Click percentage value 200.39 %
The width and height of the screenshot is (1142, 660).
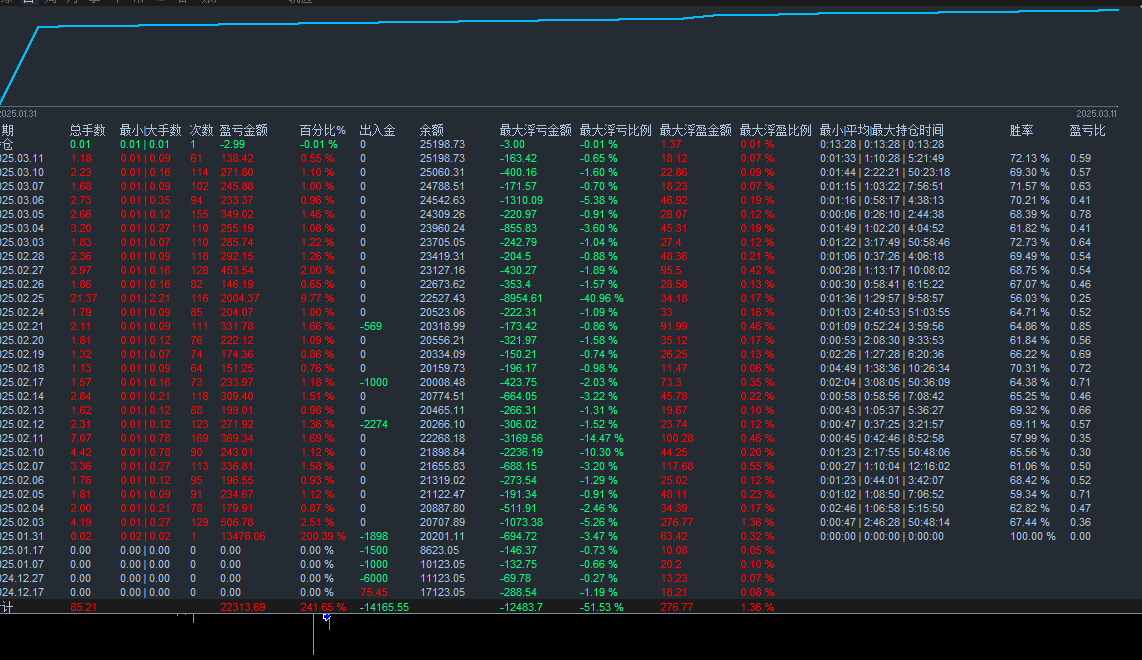[x=323, y=536]
